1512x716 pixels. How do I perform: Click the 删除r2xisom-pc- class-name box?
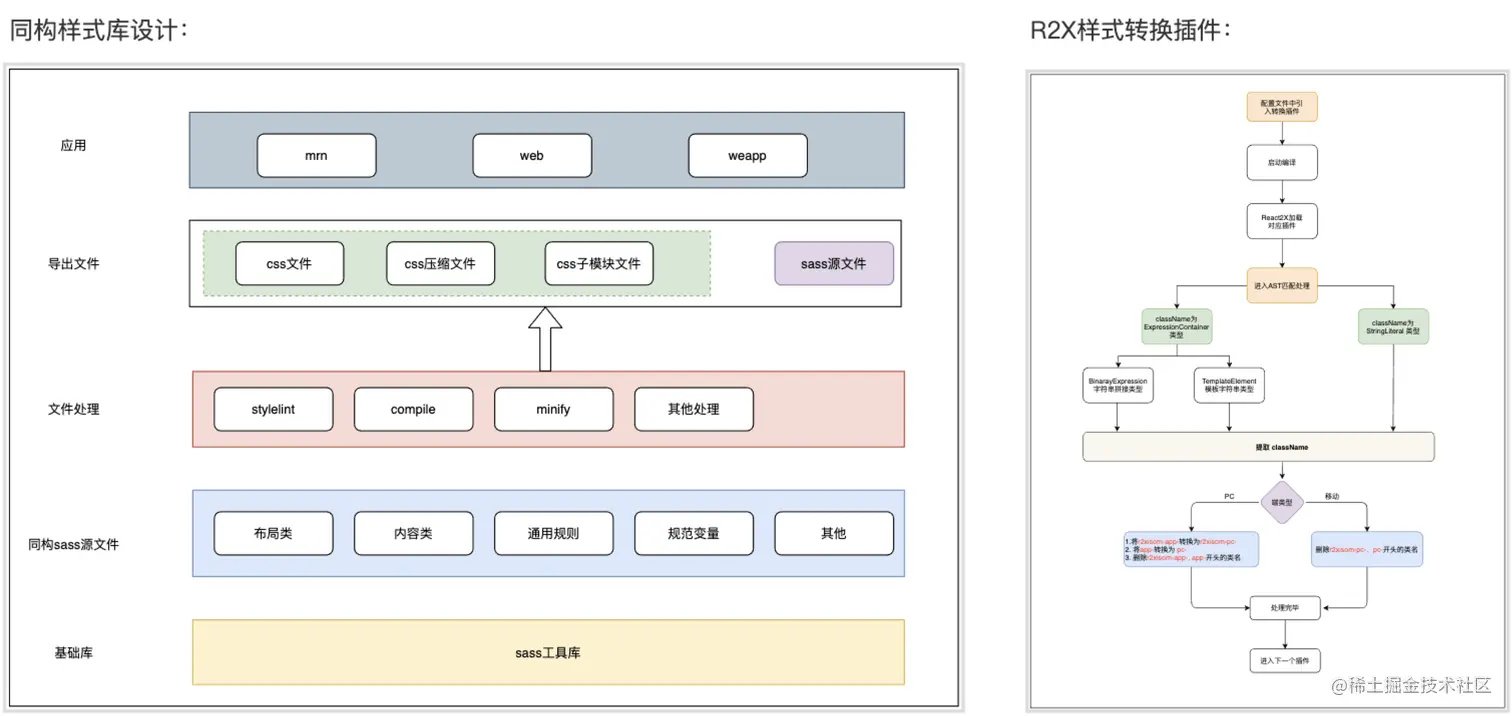coord(1367,549)
